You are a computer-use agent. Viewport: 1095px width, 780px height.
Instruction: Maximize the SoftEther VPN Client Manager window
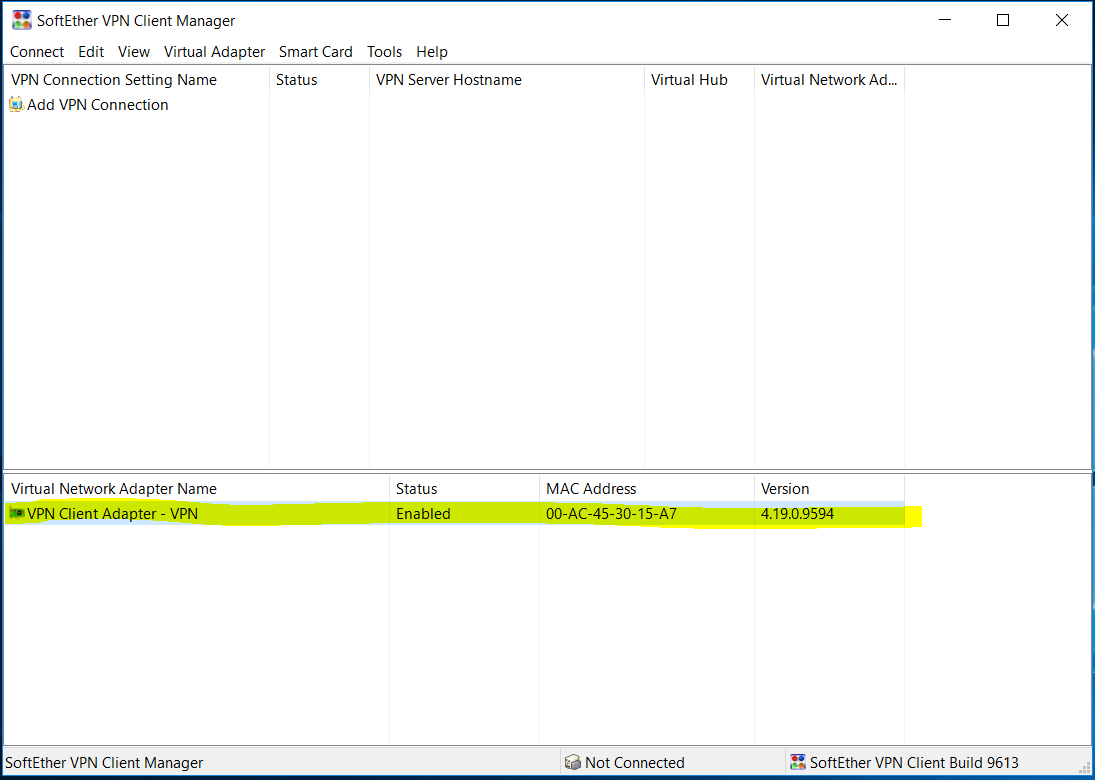(x=1003, y=20)
